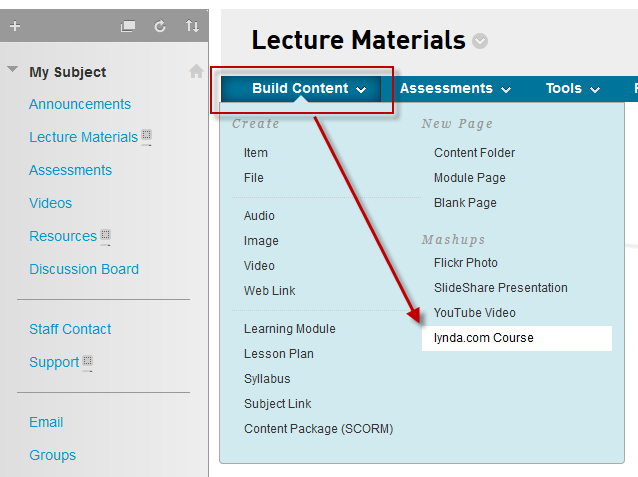Collapse the My Subject menu triangle
Viewport: 638px width, 477px height.
[12, 70]
